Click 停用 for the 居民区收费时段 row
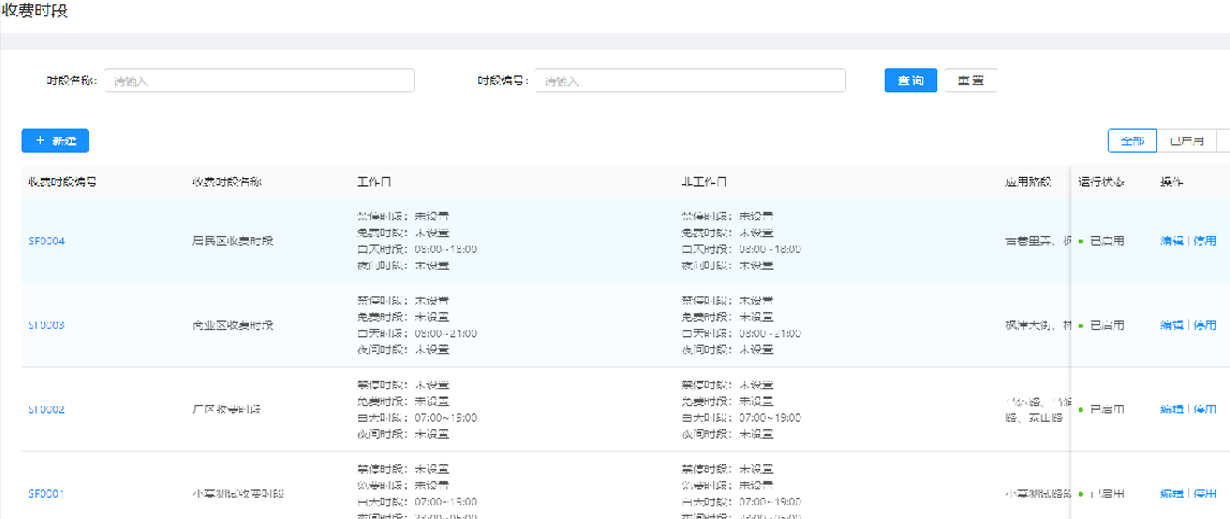This screenshot has width=1230, height=519. click(x=1205, y=241)
